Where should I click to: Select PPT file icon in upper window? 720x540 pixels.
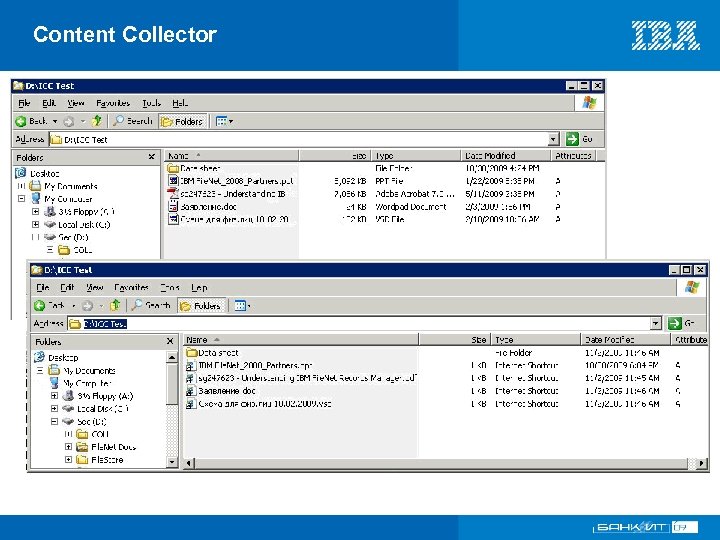pyautogui.click(x=173, y=180)
